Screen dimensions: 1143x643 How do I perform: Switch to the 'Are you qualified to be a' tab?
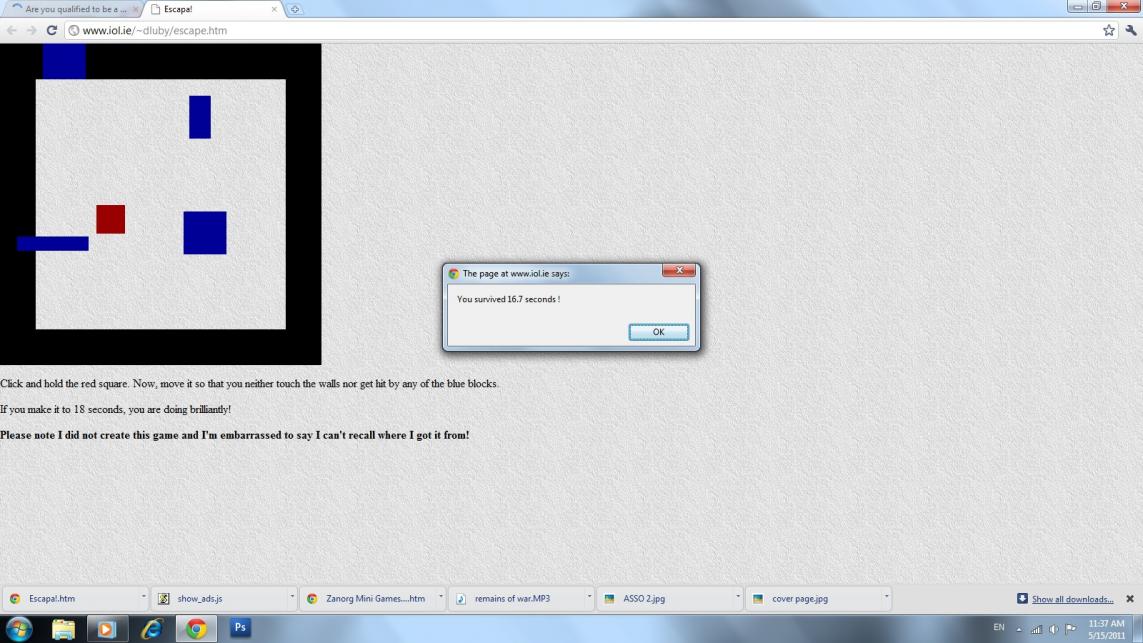(76, 9)
